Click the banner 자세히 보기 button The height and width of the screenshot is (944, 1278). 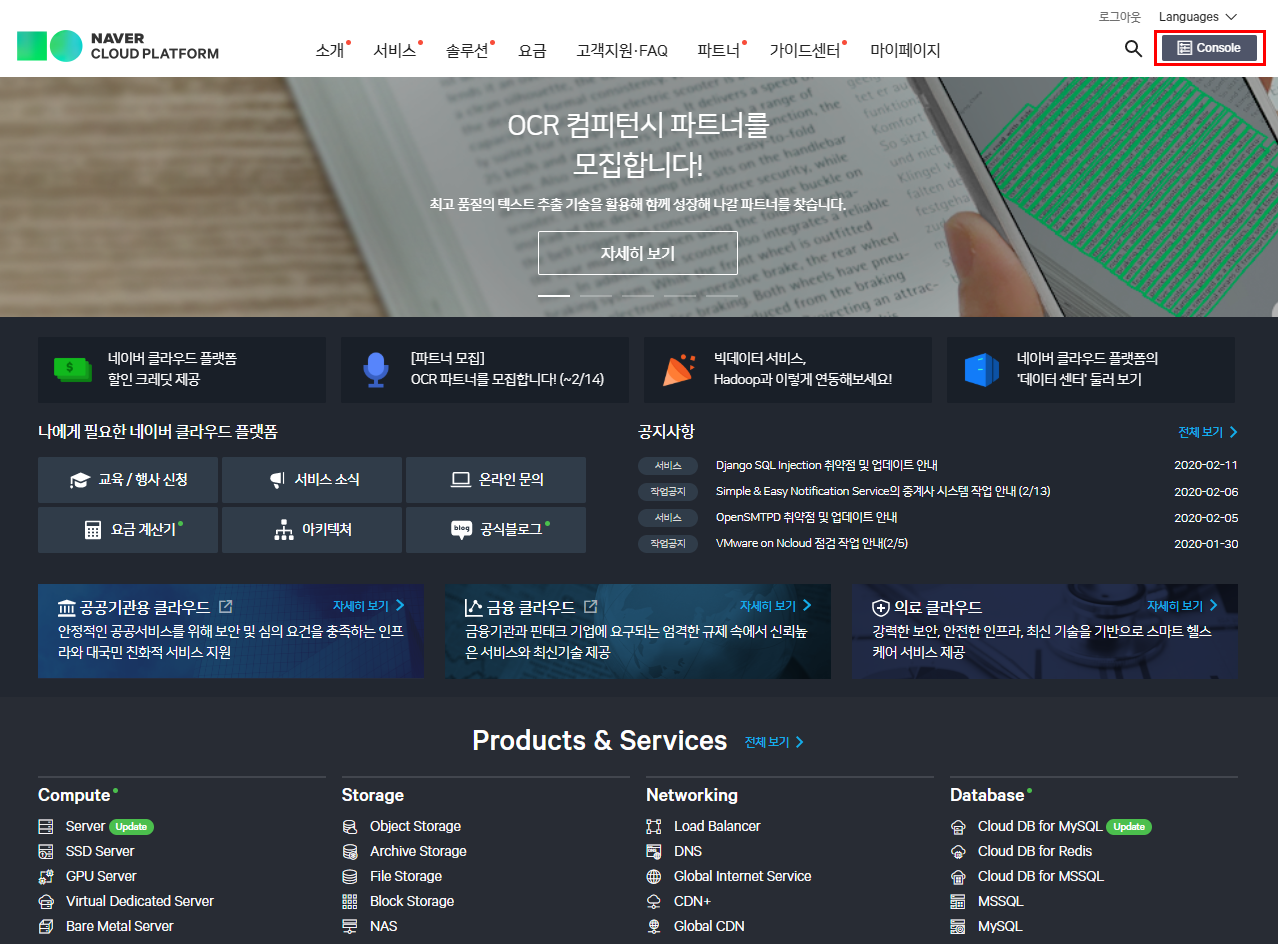click(638, 253)
